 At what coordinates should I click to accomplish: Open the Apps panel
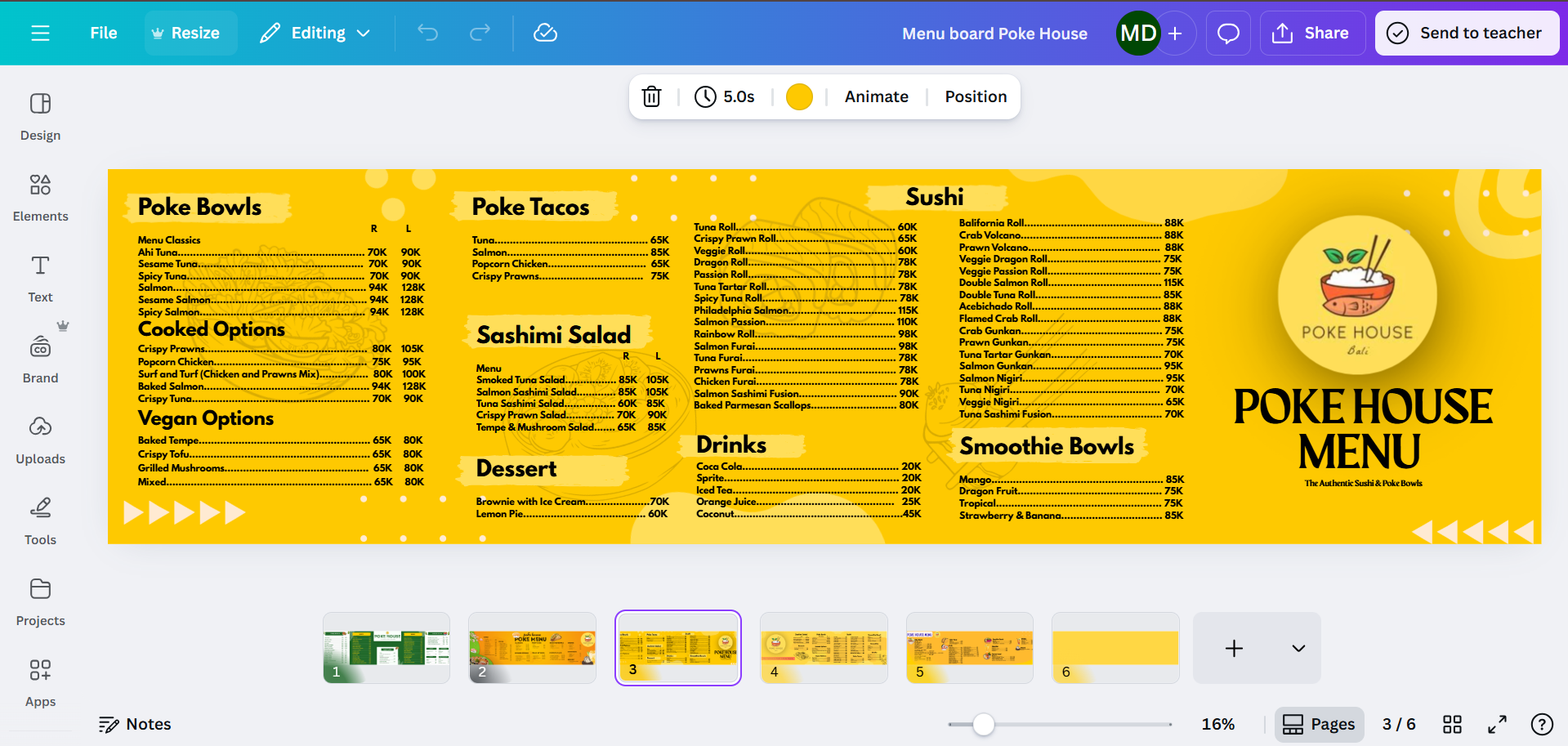40,683
